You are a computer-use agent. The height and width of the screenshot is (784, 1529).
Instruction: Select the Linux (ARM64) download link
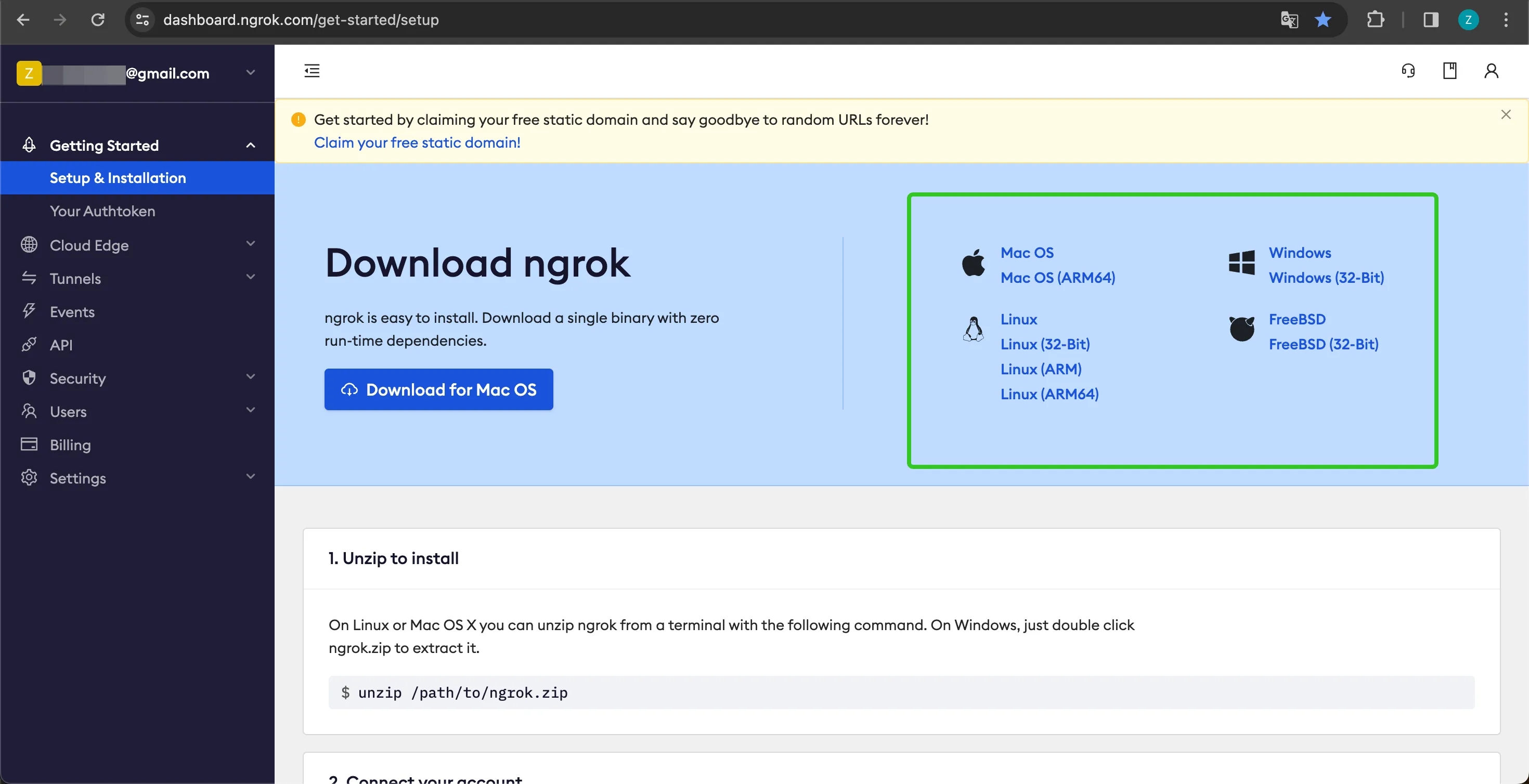1049,394
